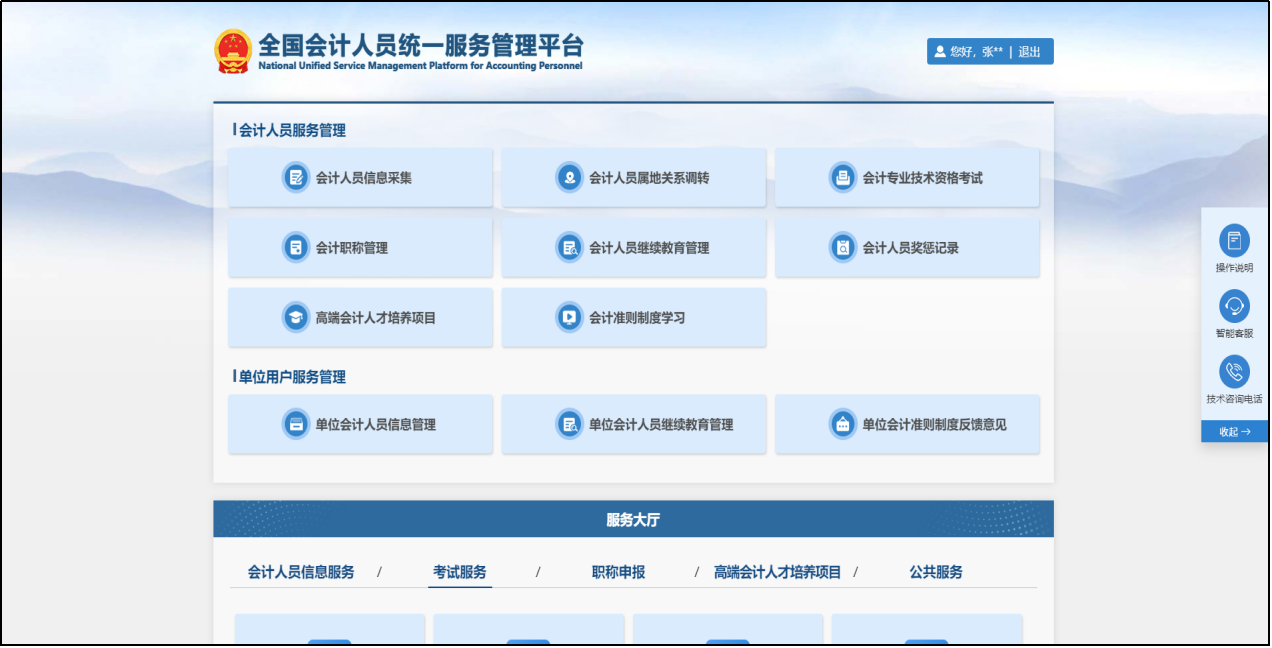Open 会计人员信息采集 via its form icon

[x=296, y=177]
